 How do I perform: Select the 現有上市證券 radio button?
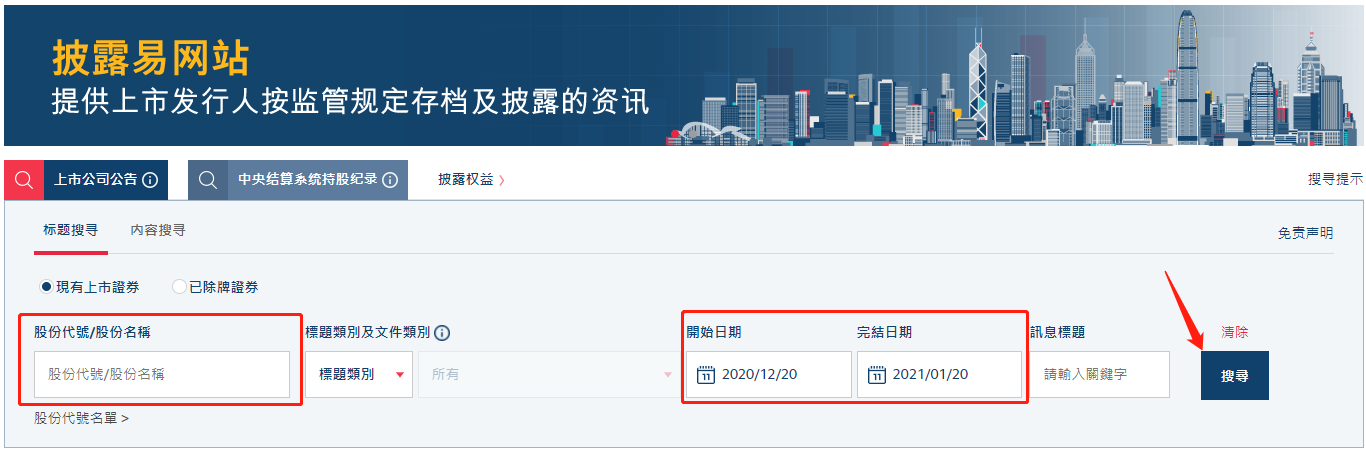pos(46,287)
